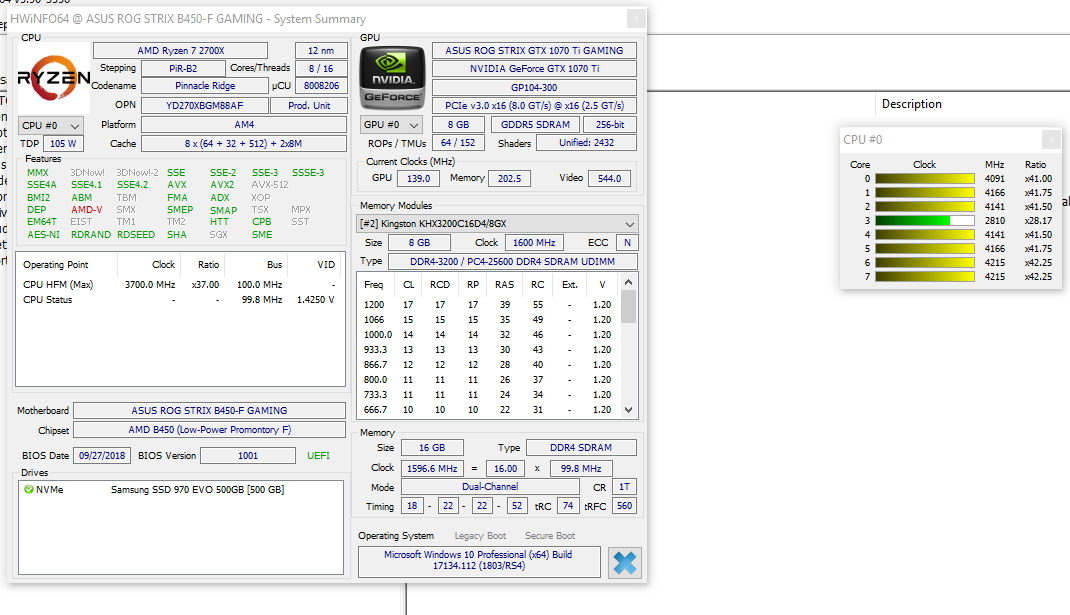Select Core 3 green clock bar

[x=925, y=220]
